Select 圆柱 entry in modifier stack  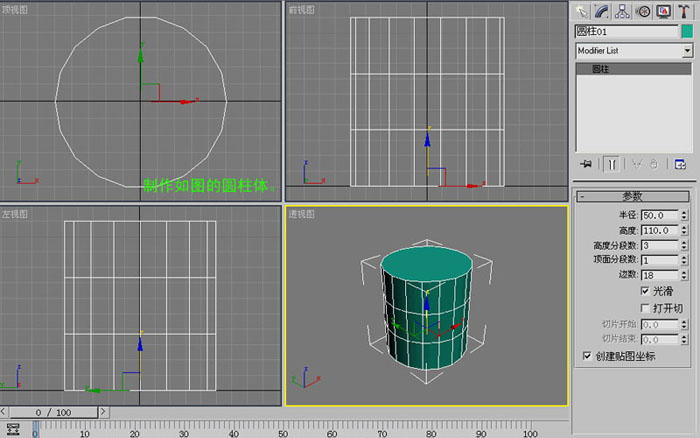click(x=634, y=69)
